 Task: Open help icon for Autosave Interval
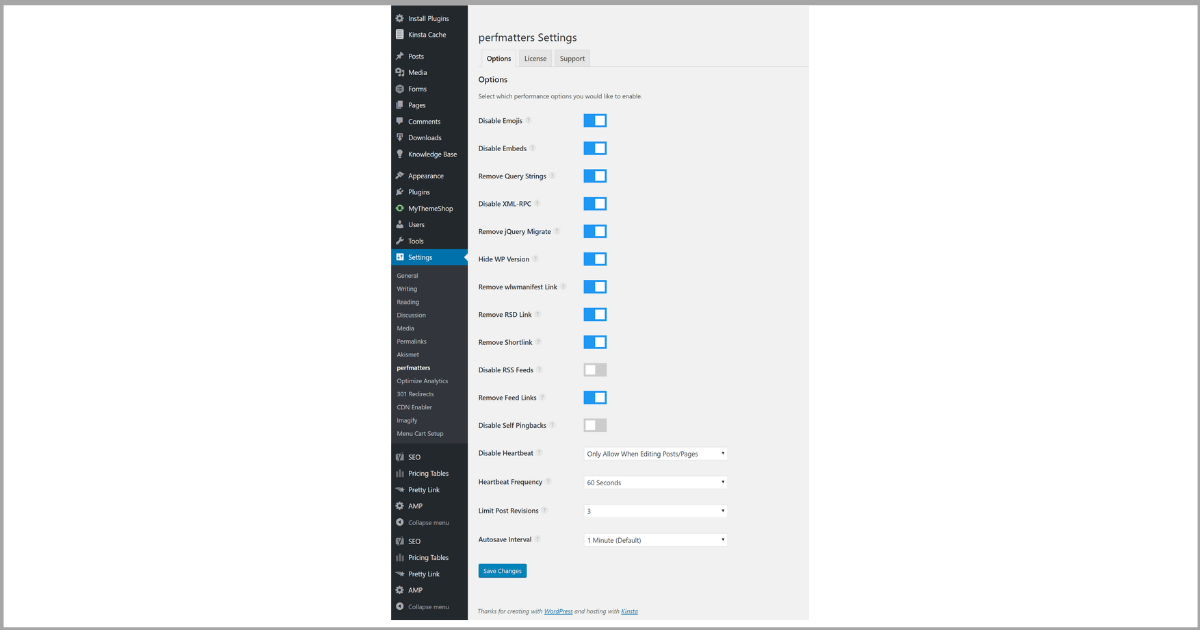coord(538,539)
